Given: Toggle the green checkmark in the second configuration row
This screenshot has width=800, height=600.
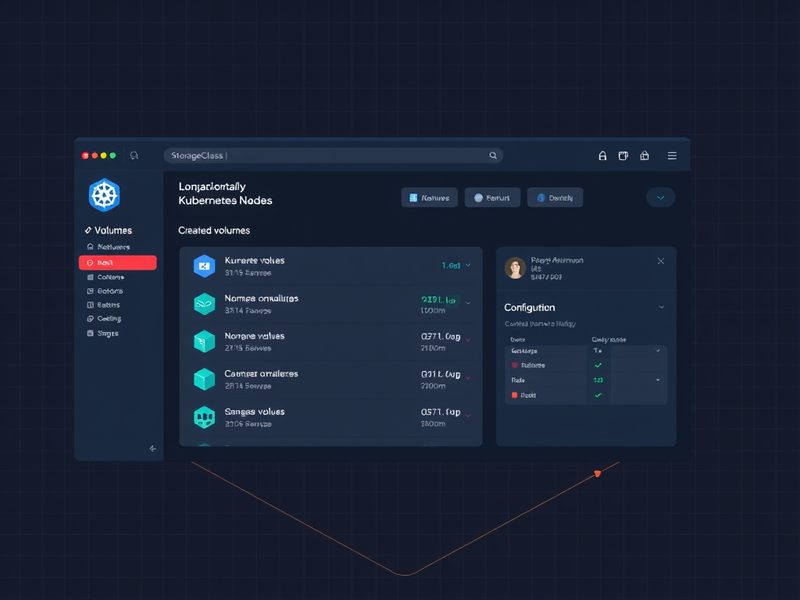Looking at the screenshot, I should tap(598, 365).
